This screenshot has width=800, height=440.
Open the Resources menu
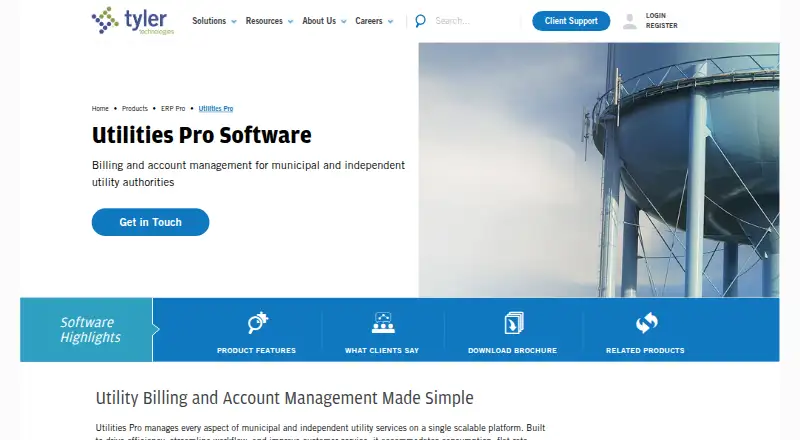(264, 21)
